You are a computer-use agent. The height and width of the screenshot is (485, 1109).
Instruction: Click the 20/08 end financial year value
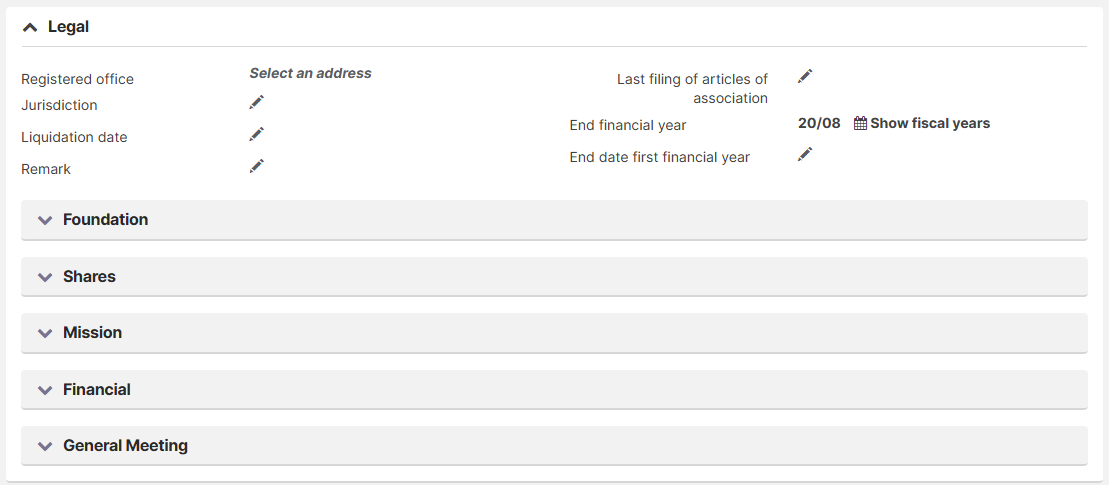coord(819,123)
